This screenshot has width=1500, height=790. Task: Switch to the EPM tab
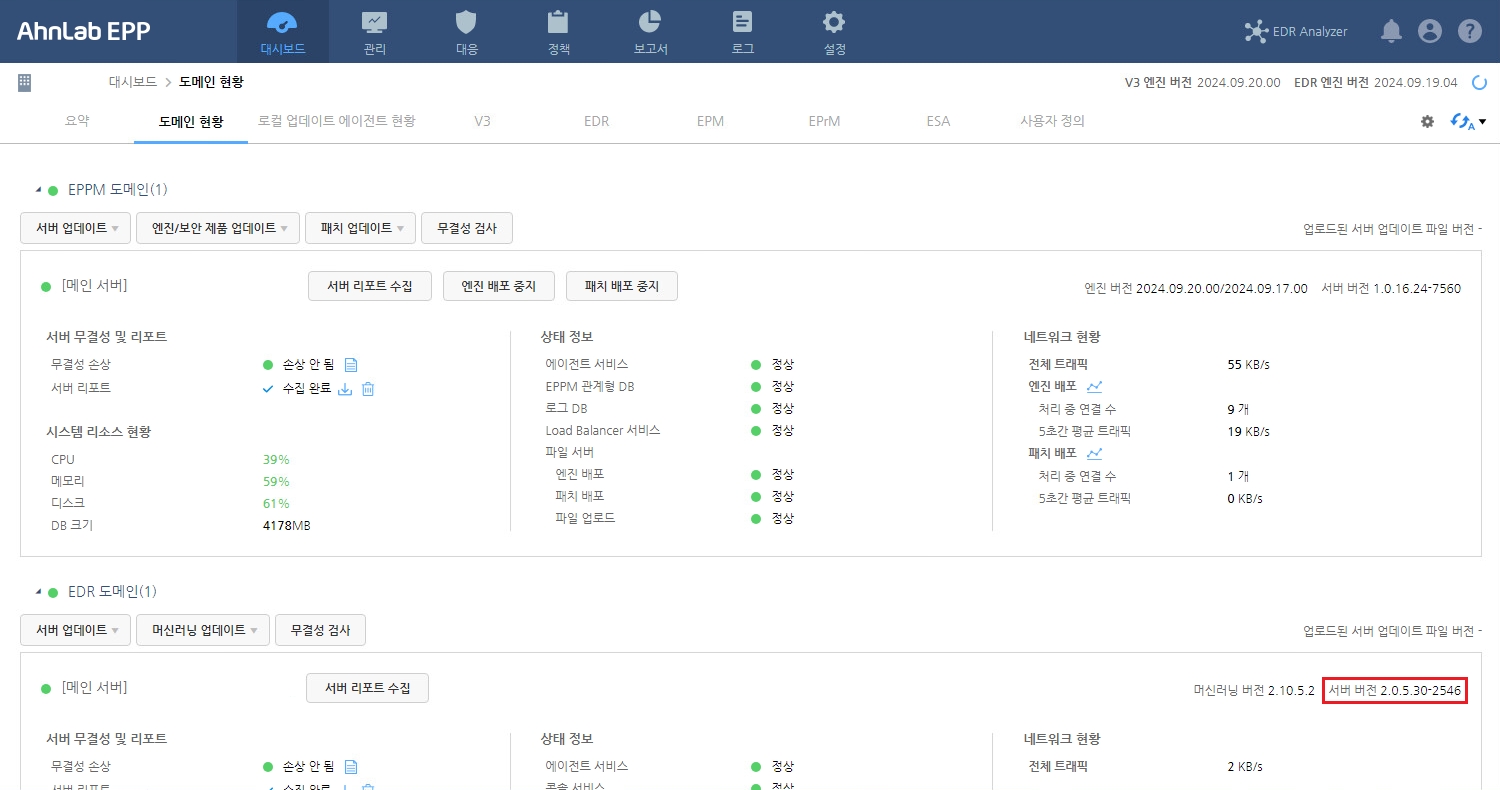710,121
